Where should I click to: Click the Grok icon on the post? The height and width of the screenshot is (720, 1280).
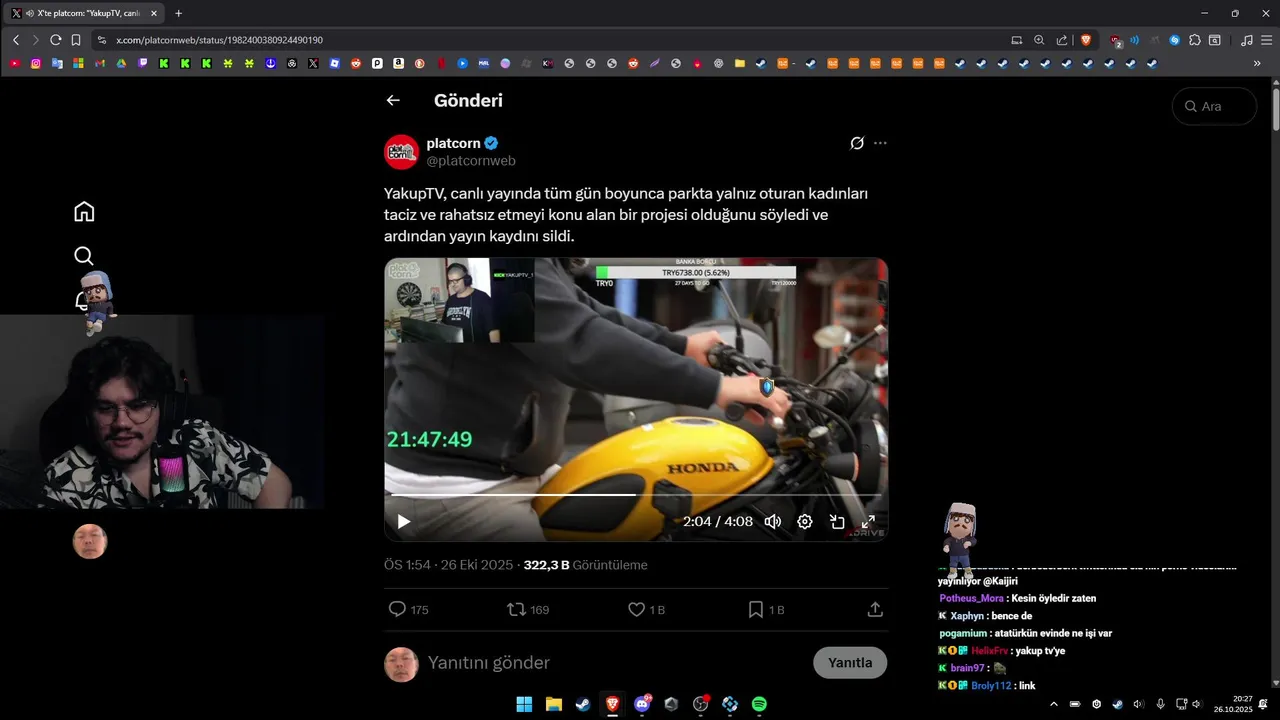[857, 143]
